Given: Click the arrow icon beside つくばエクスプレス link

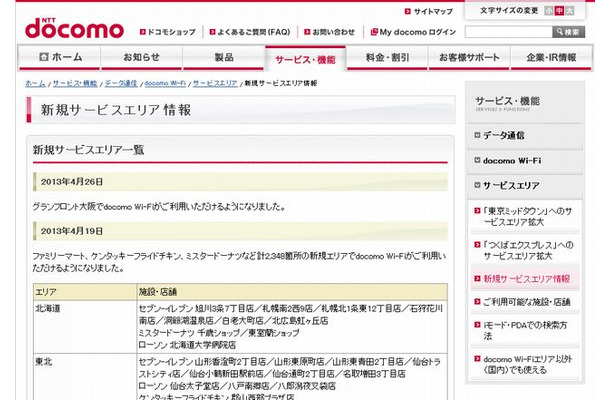Looking at the screenshot, I should [x=477, y=245].
